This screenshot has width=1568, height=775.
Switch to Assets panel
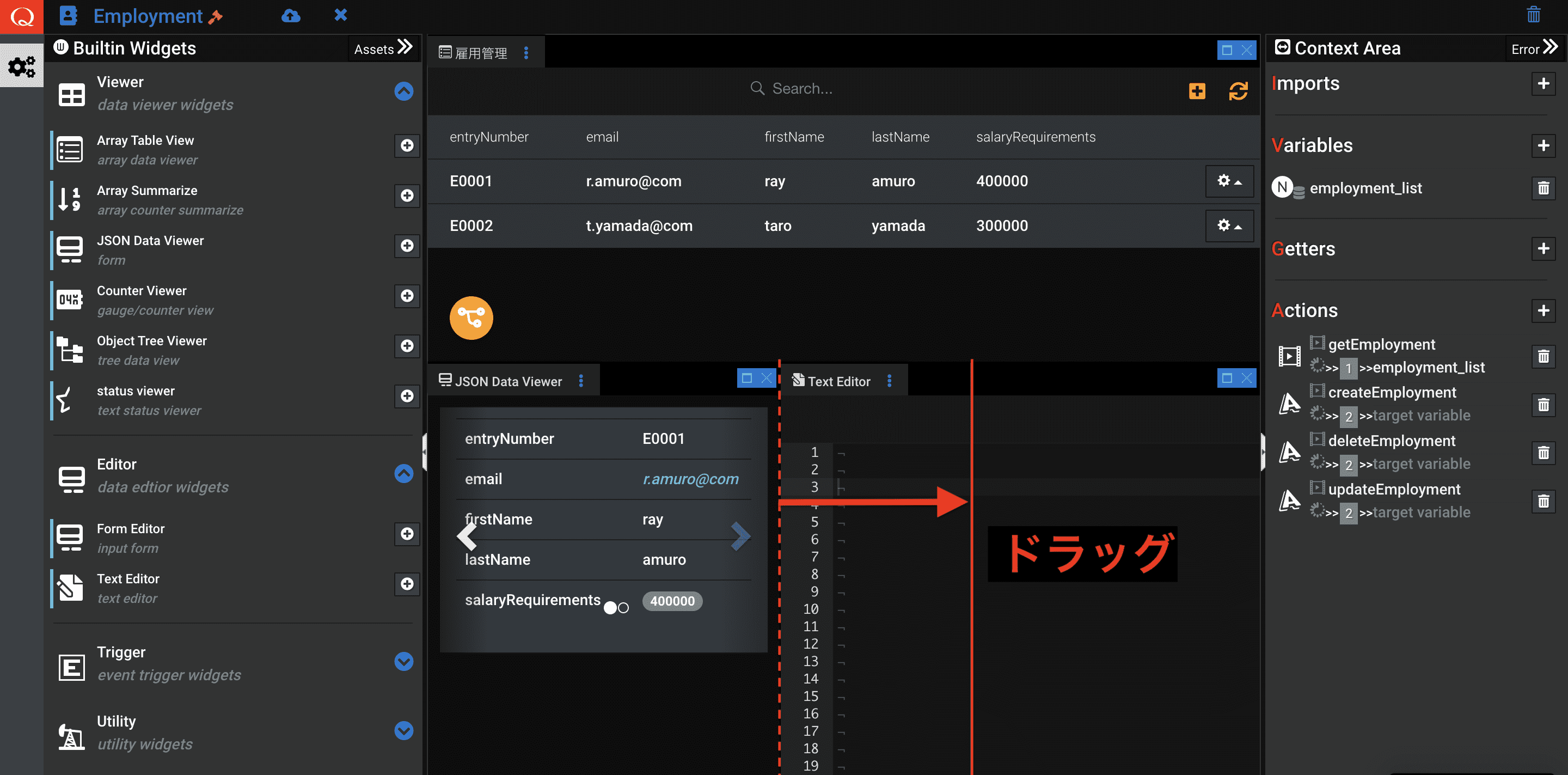click(383, 48)
